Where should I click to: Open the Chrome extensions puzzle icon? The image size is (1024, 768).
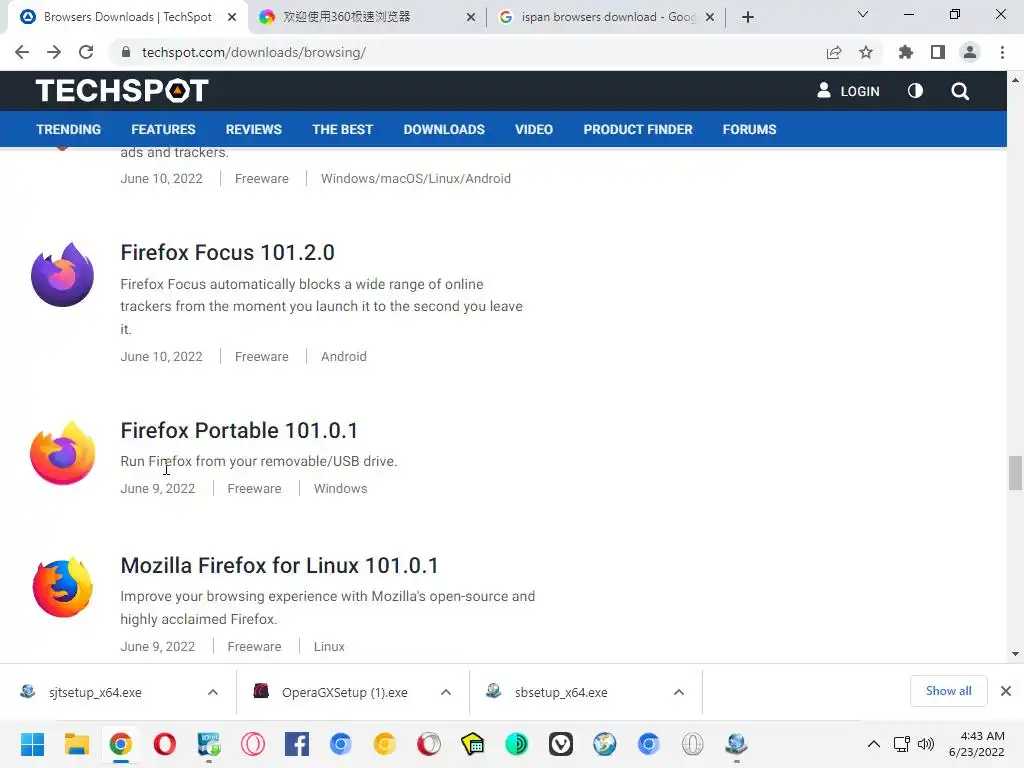(906, 52)
